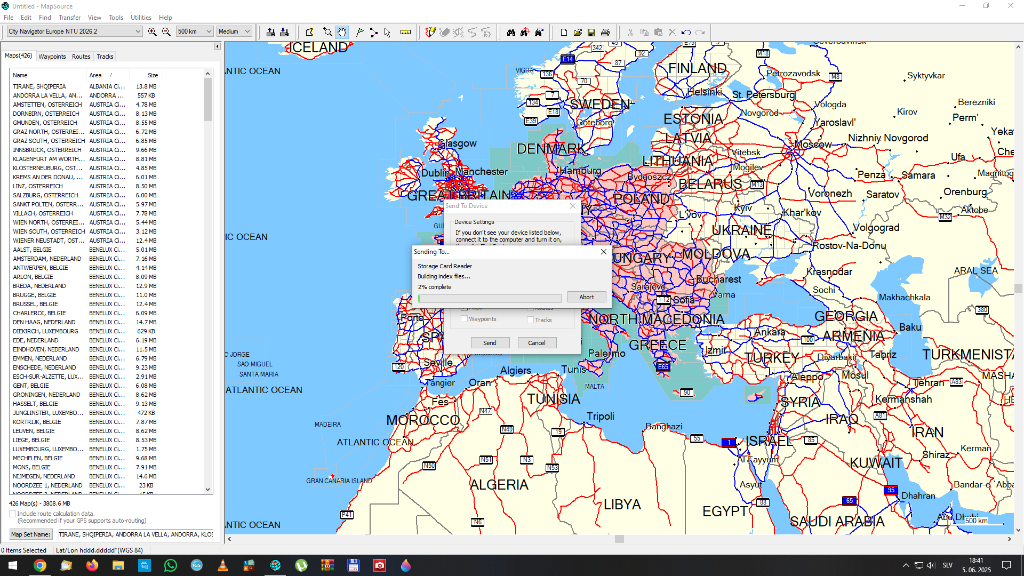Open VLC cone icon in taskbar
This screenshot has width=1024, height=576.
(x=223, y=566)
